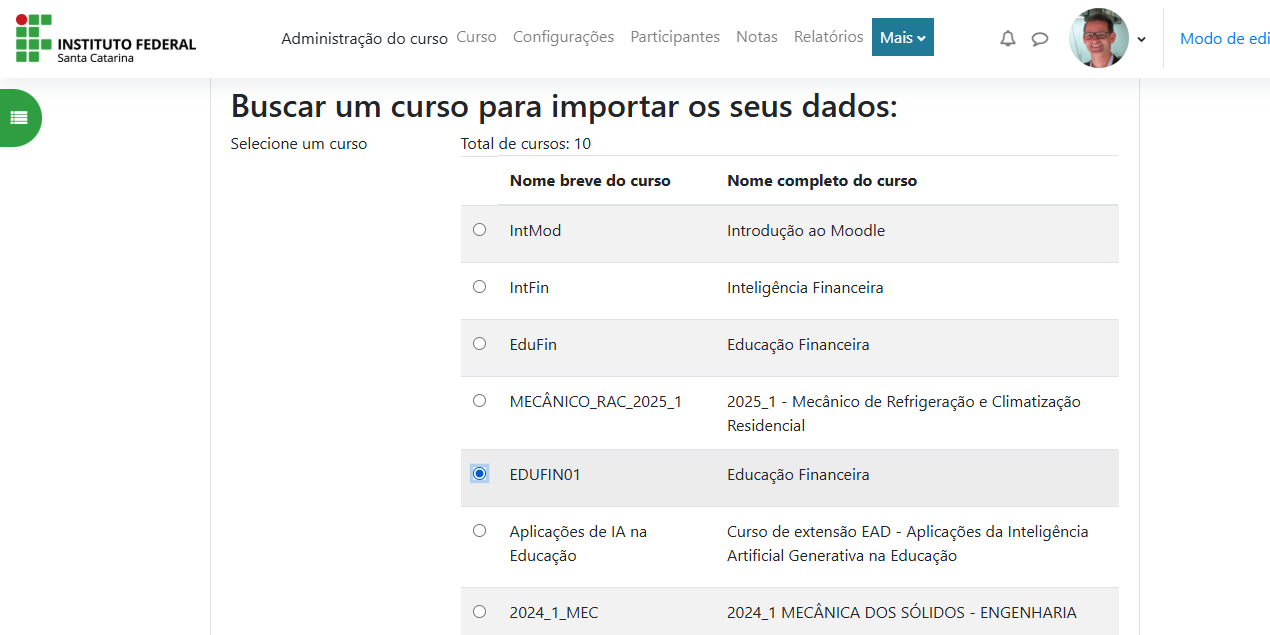The image size is (1270, 635).
Task: Open the green course index drawer
Action: point(20,118)
